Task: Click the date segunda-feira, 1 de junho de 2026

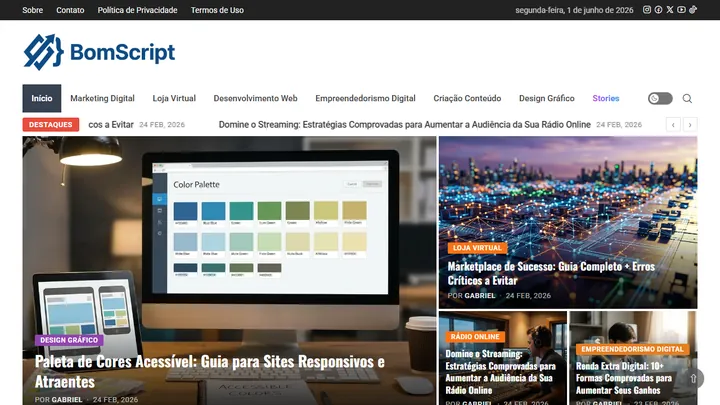Action: (574, 10)
